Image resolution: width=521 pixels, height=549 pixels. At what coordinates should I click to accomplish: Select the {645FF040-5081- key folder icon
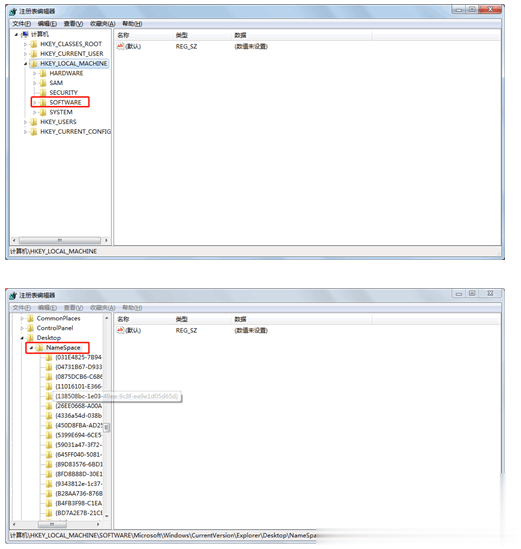coord(49,455)
